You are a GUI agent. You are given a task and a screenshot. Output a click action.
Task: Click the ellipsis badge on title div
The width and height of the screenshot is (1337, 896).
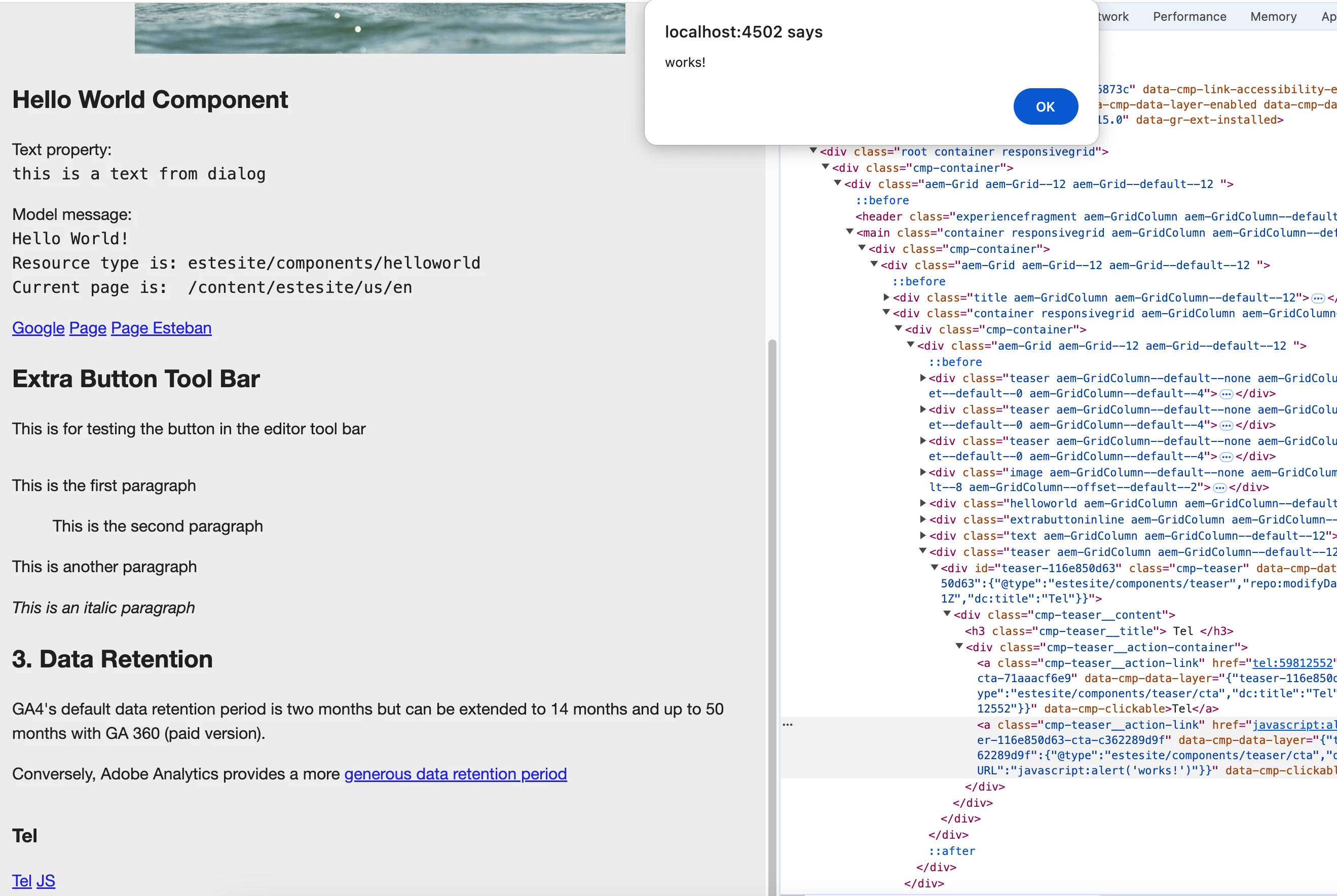pyautogui.click(x=1318, y=298)
